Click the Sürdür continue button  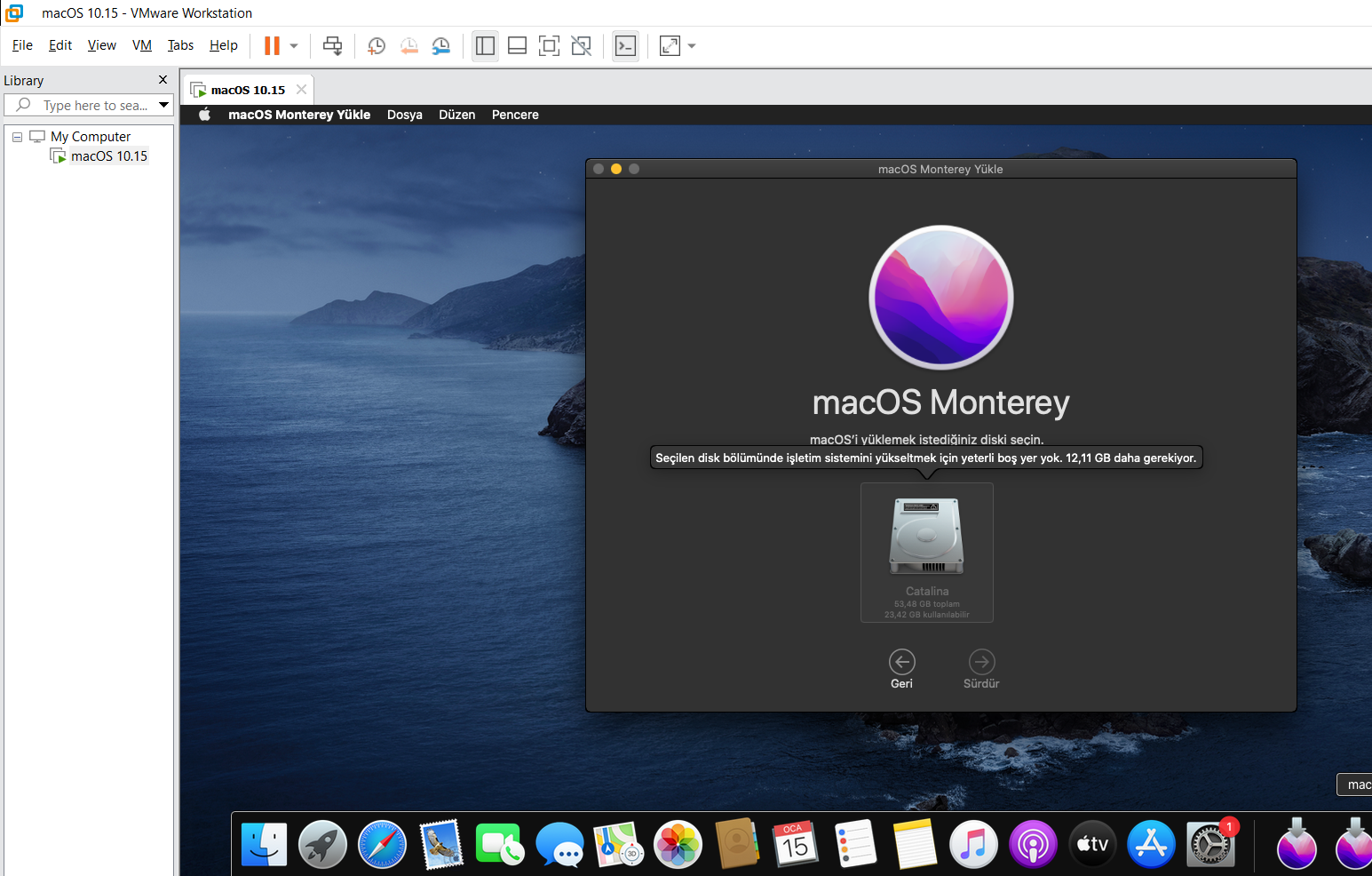coord(981,669)
